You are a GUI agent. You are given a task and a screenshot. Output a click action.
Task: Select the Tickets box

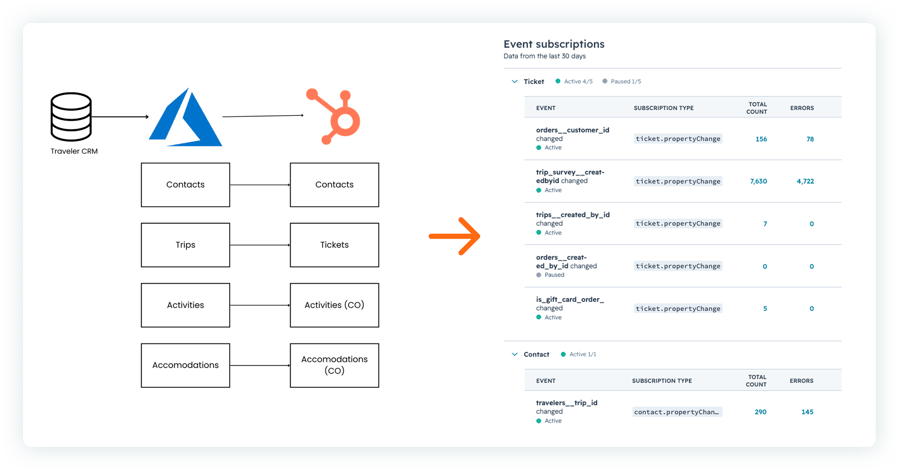point(335,245)
